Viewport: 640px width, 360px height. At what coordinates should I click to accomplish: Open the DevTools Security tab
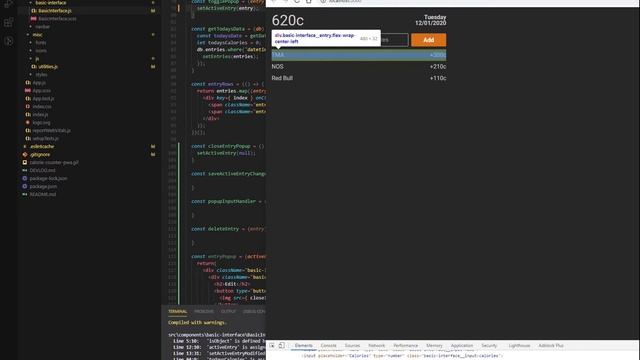pyautogui.click(x=489, y=346)
